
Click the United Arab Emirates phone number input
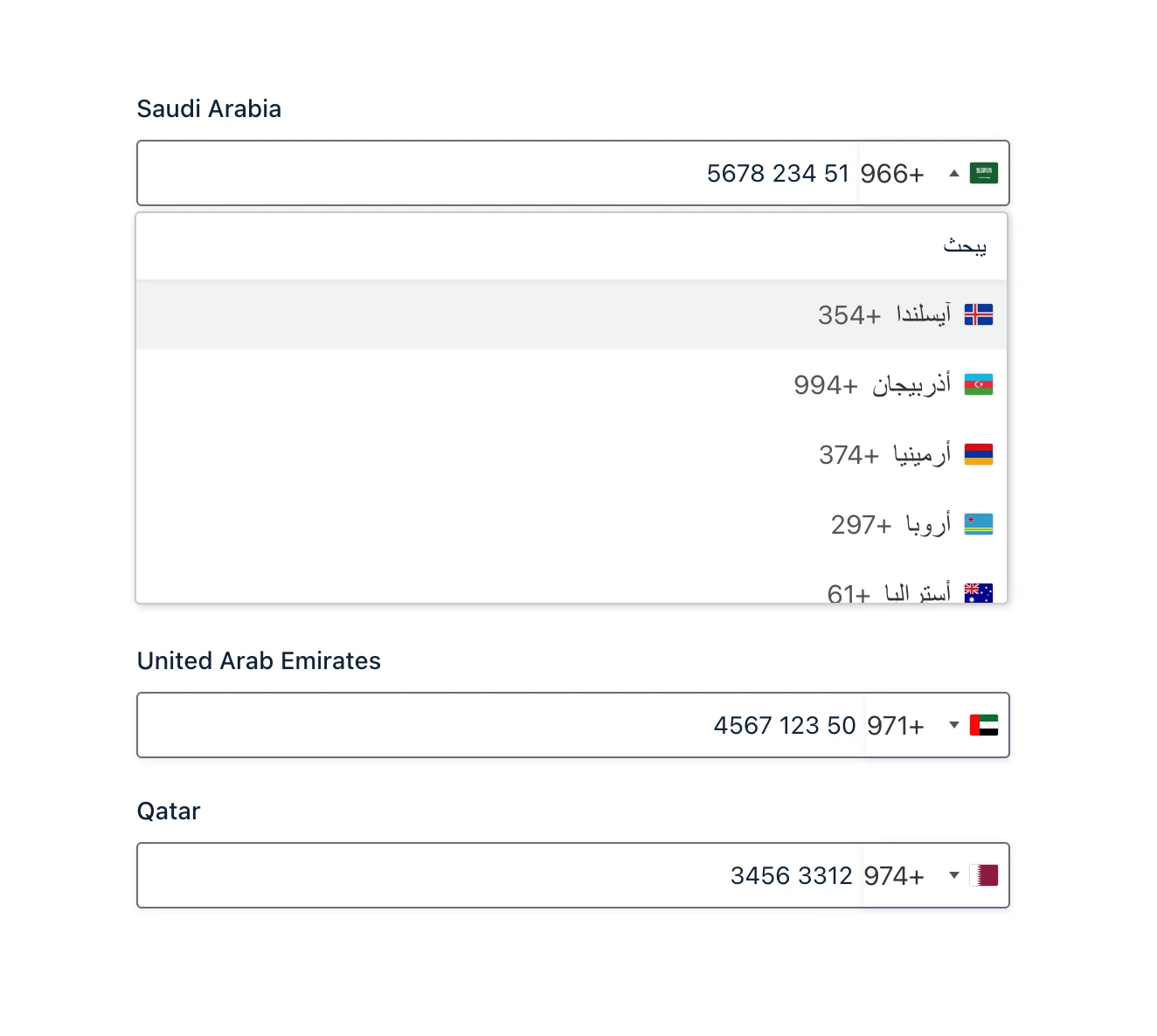[502, 725]
